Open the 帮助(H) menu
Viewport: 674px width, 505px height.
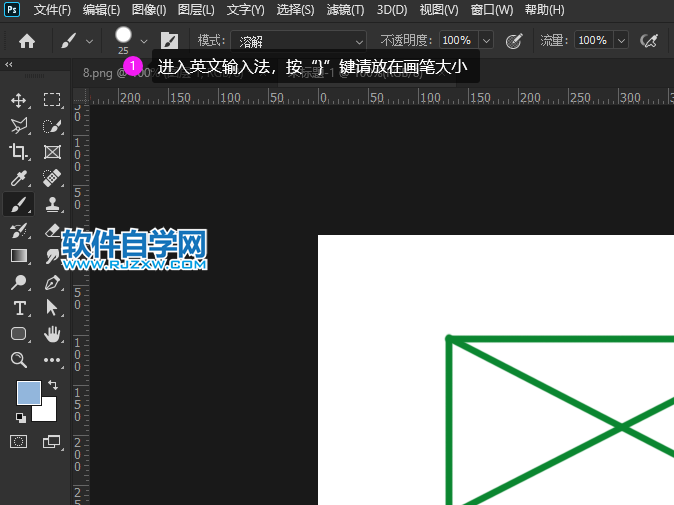tap(544, 9)
